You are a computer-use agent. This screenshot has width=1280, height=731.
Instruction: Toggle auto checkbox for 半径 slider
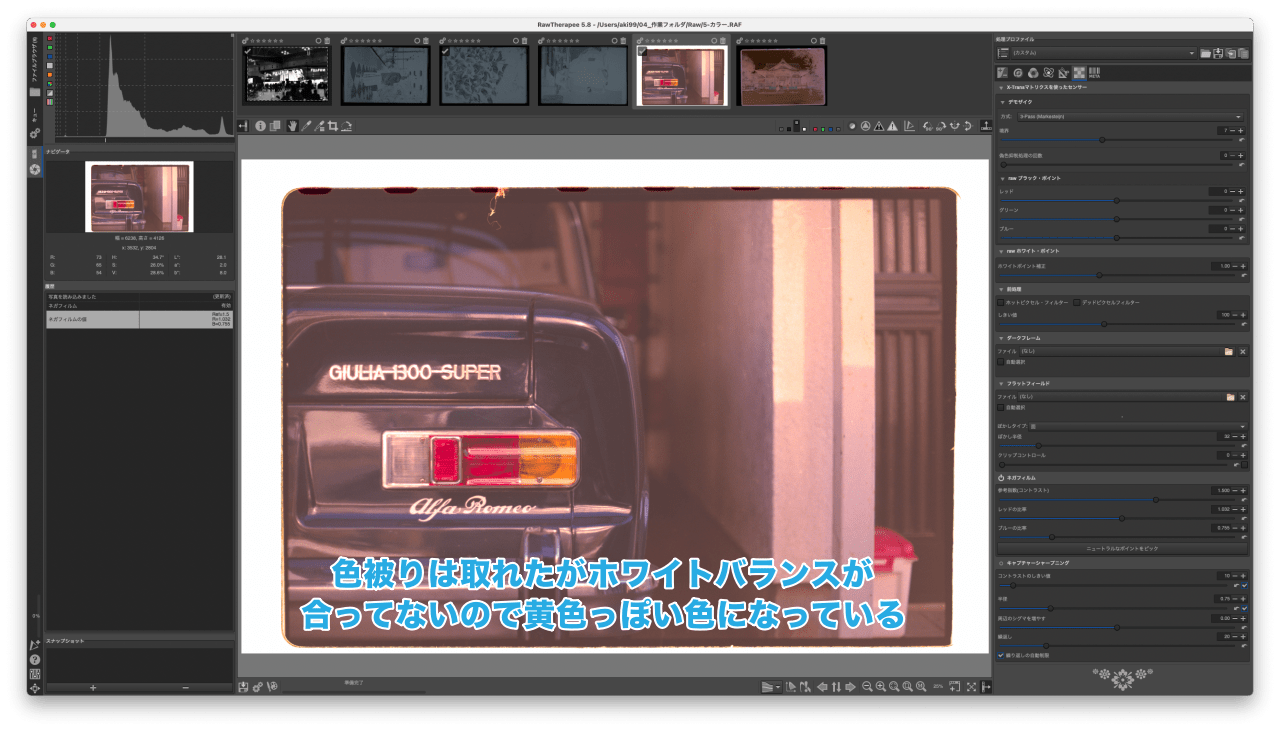coord(1244,608)
